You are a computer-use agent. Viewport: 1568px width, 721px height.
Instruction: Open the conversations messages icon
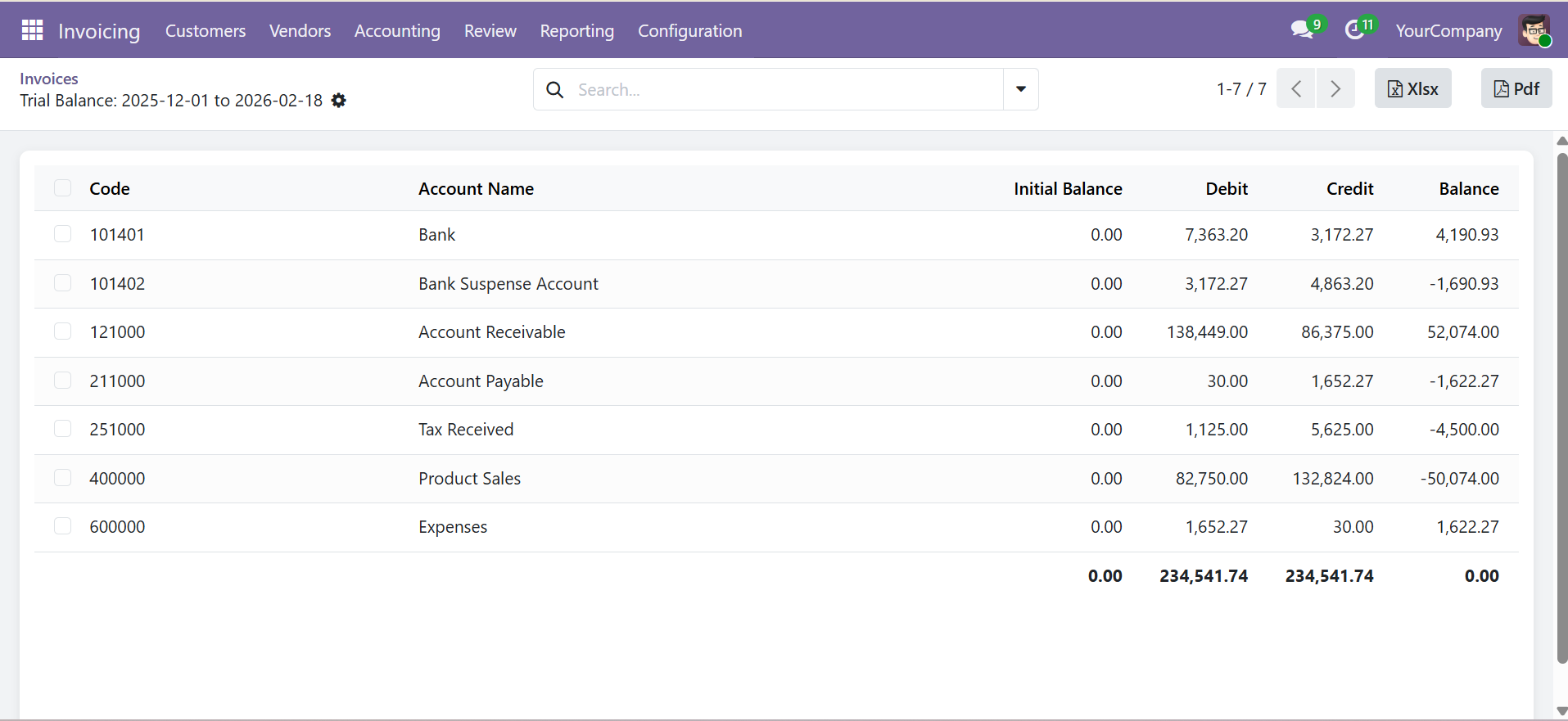click(1301, 30)
